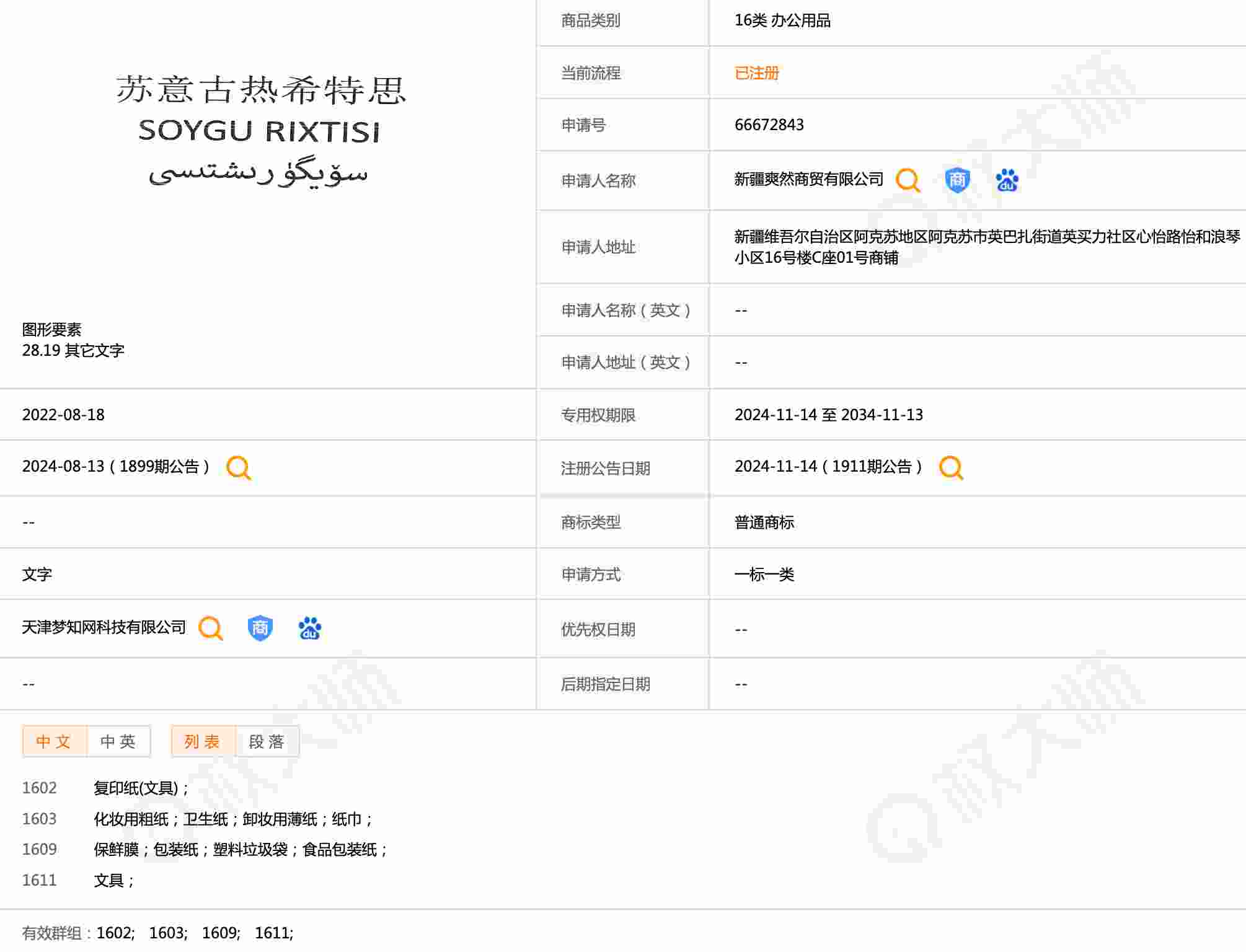The width and height of the screenshot is (1246, 952).
Task: Click the 已注册 status text
Action: tap(756, 73)
